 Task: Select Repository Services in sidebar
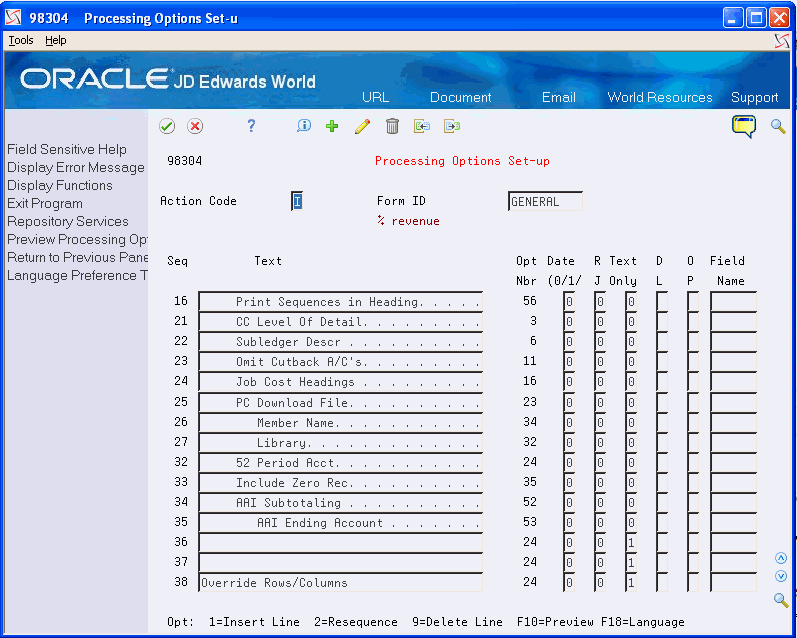(68, 222)
